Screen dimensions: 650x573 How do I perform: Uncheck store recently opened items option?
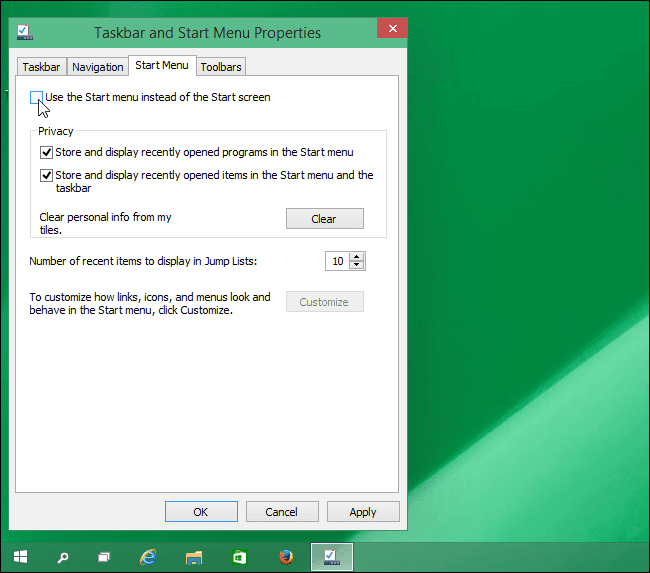(x=46, y=175)
